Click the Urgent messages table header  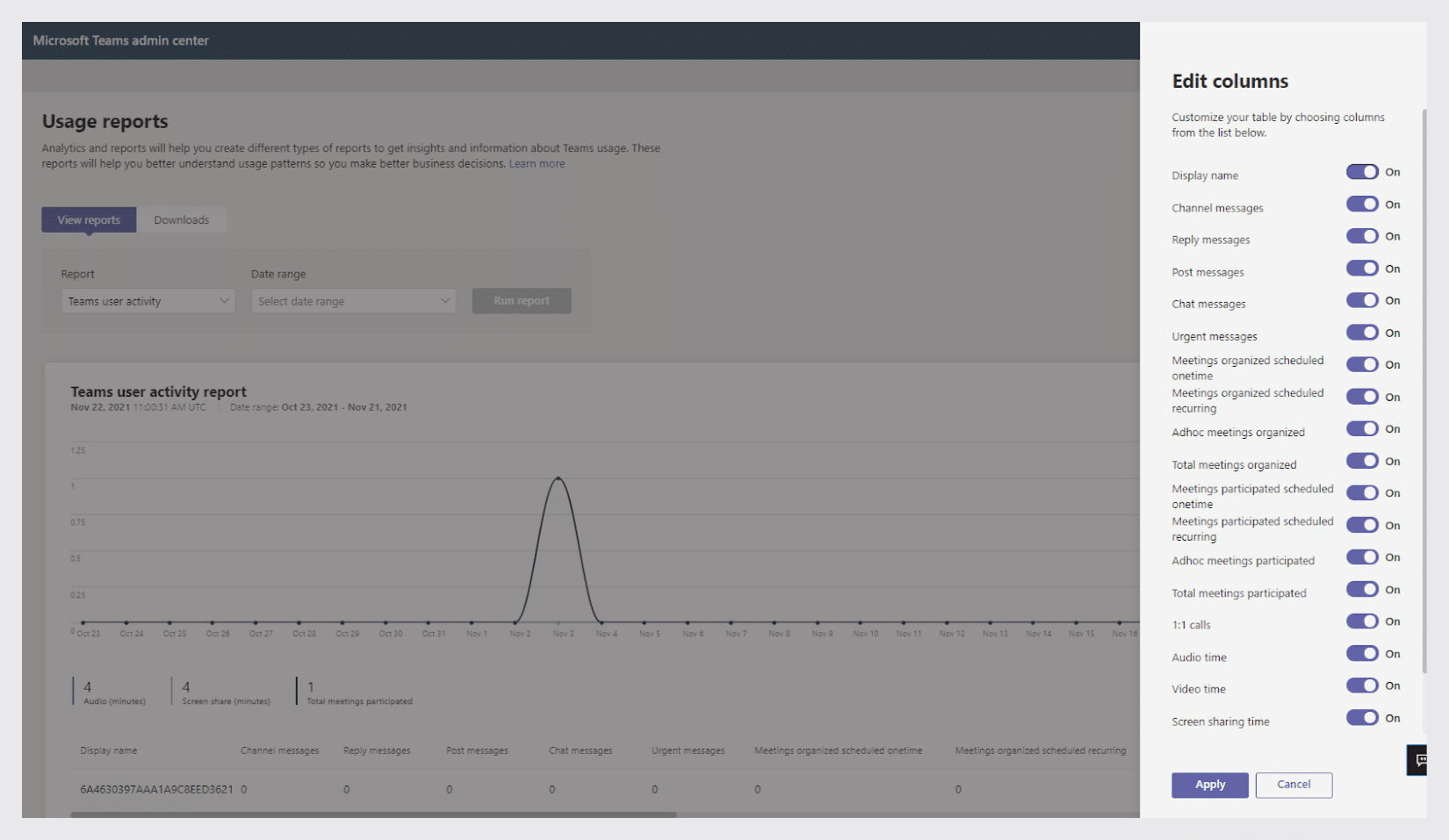[688, 750]
